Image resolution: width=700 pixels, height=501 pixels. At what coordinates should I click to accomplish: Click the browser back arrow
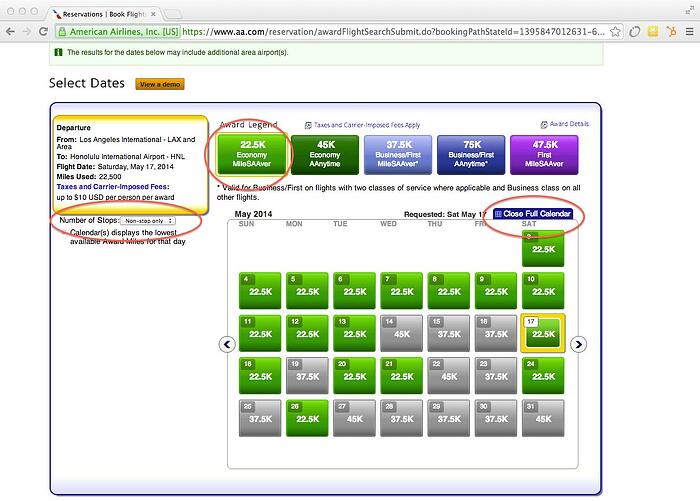11,33
